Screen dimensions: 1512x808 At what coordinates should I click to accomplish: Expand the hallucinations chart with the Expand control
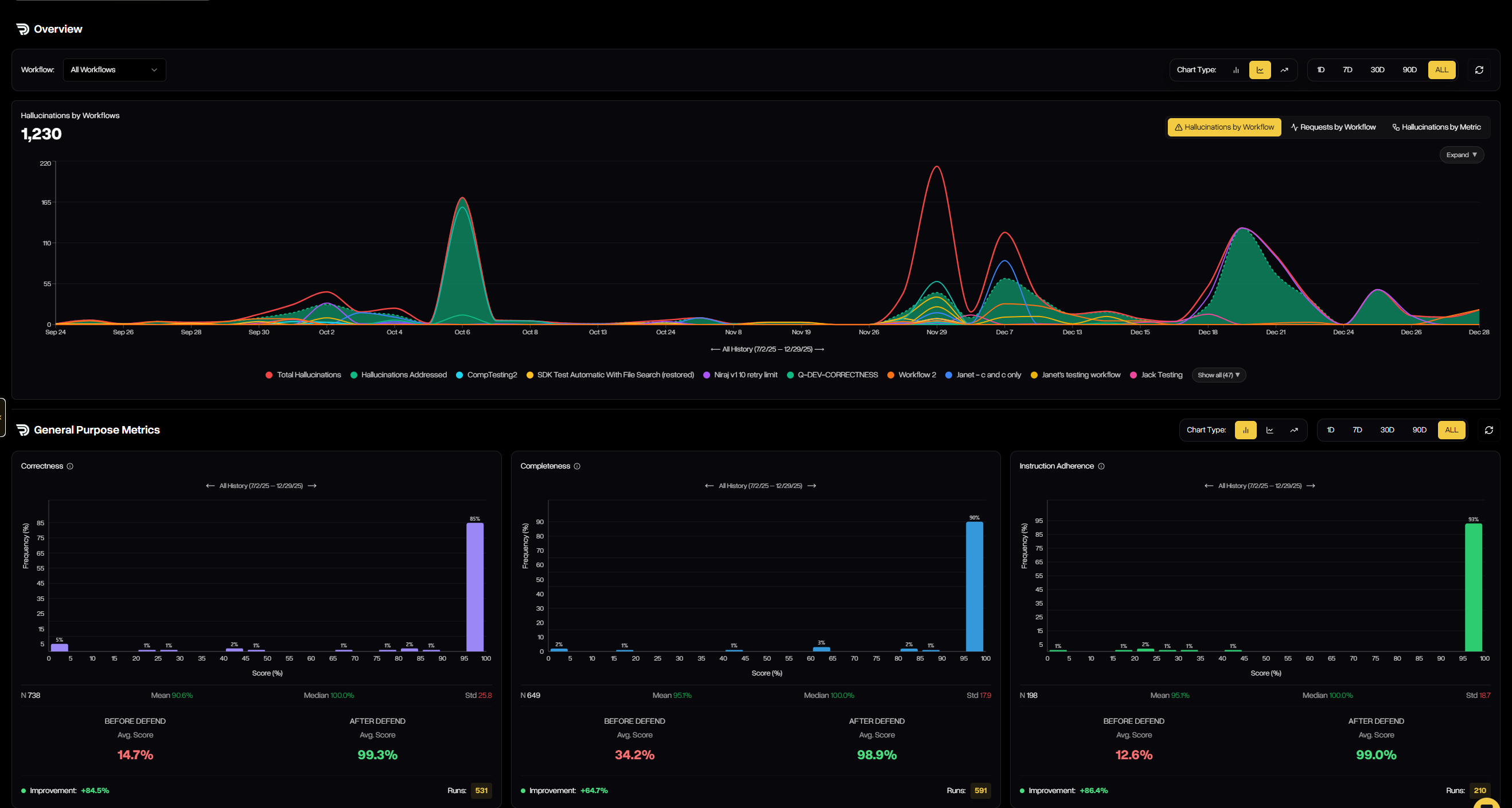(1461, 154)
